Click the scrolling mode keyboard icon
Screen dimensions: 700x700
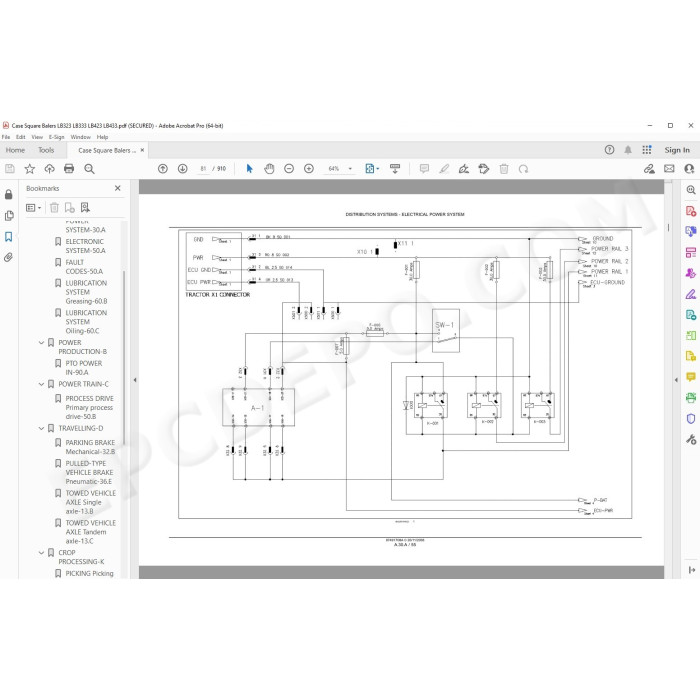point(395,169)
